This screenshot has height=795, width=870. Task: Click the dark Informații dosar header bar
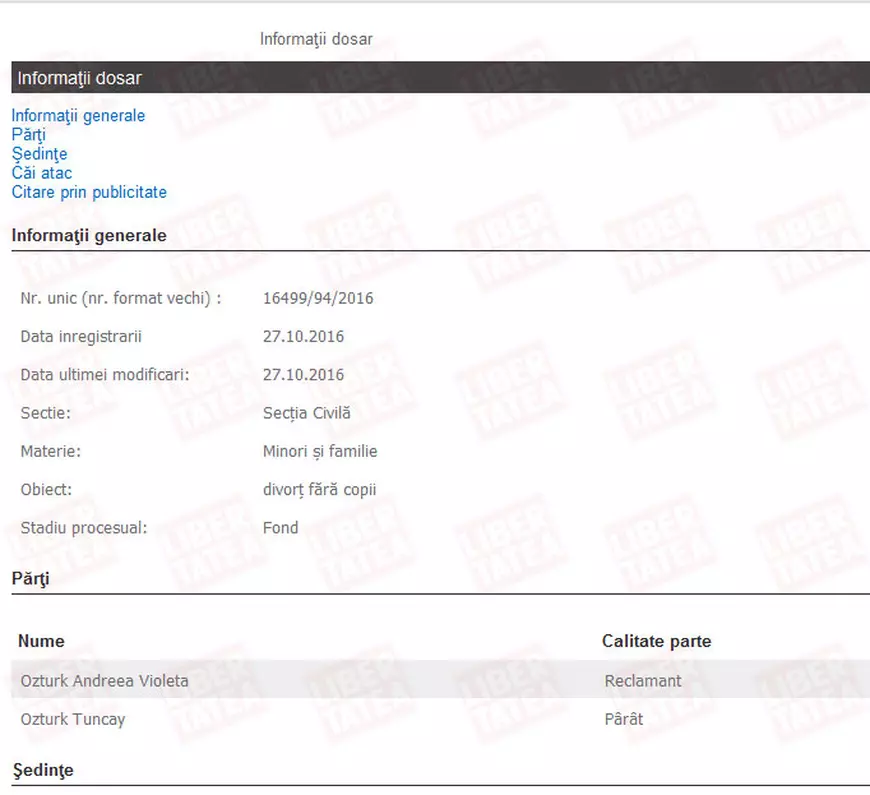(x=440, y=78)
